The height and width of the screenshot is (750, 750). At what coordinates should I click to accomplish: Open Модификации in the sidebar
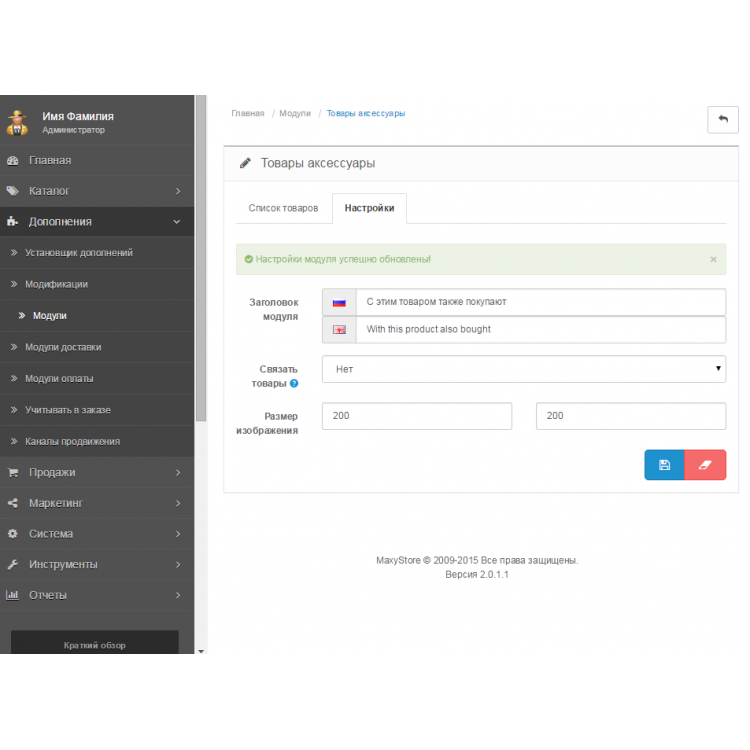click(x=97, y=284)
